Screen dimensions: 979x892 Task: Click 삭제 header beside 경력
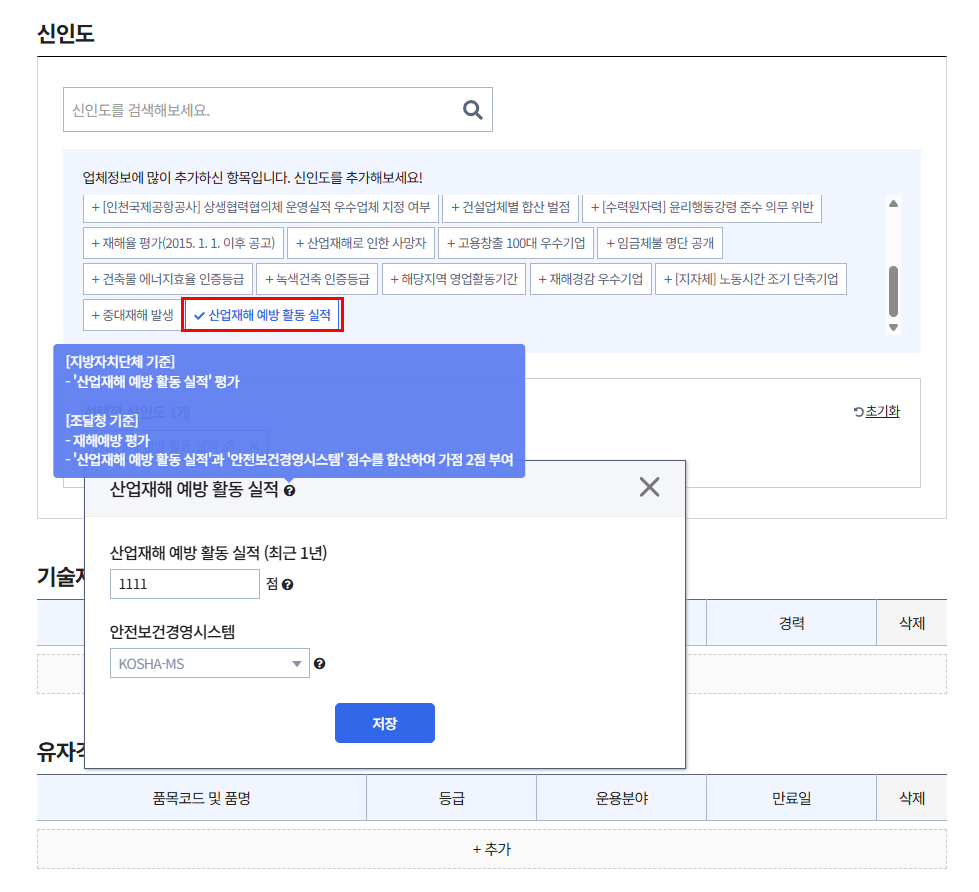(912, 623)
